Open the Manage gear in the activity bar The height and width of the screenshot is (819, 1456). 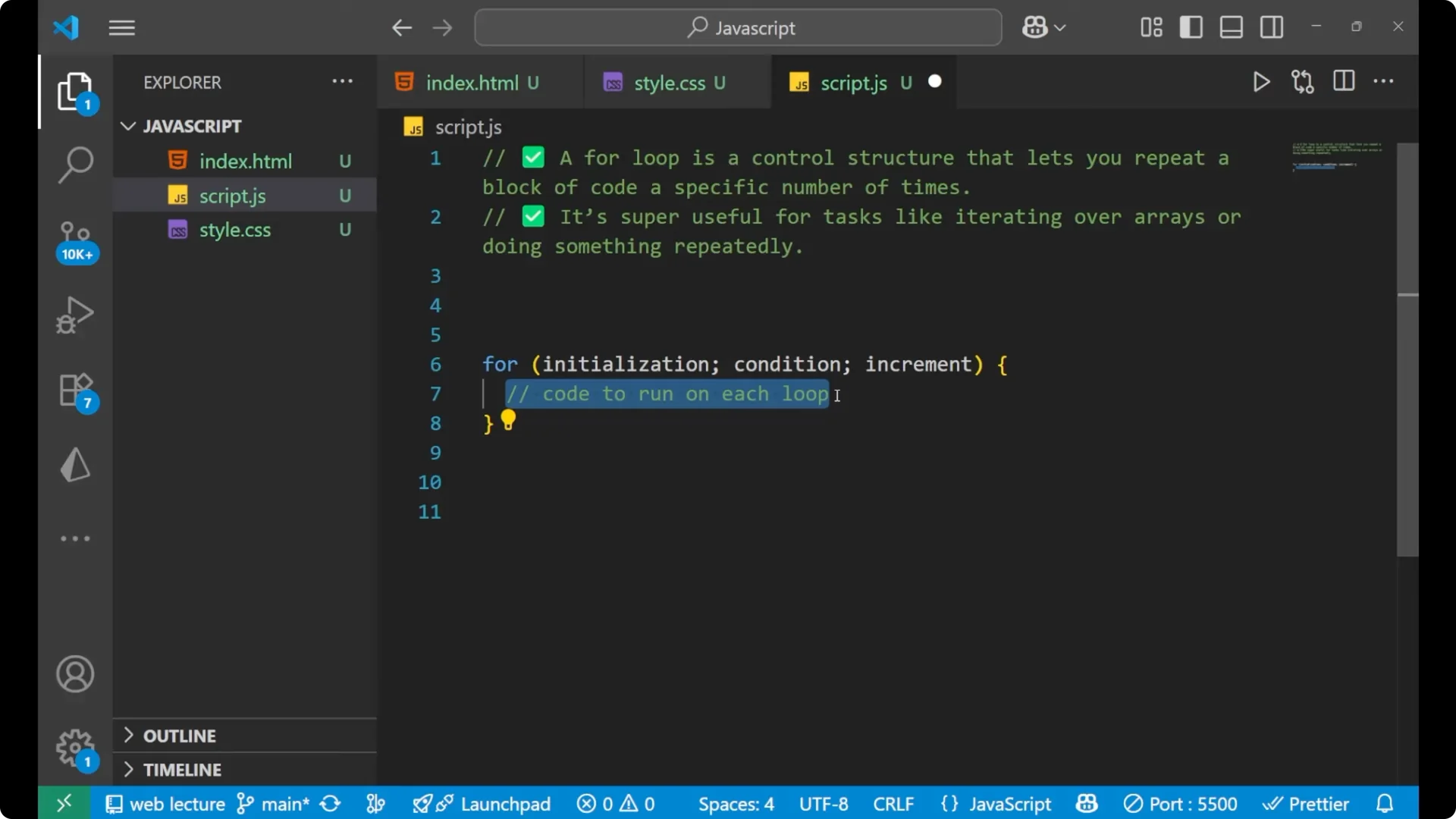pyautogui.click(x=75, y=748)
